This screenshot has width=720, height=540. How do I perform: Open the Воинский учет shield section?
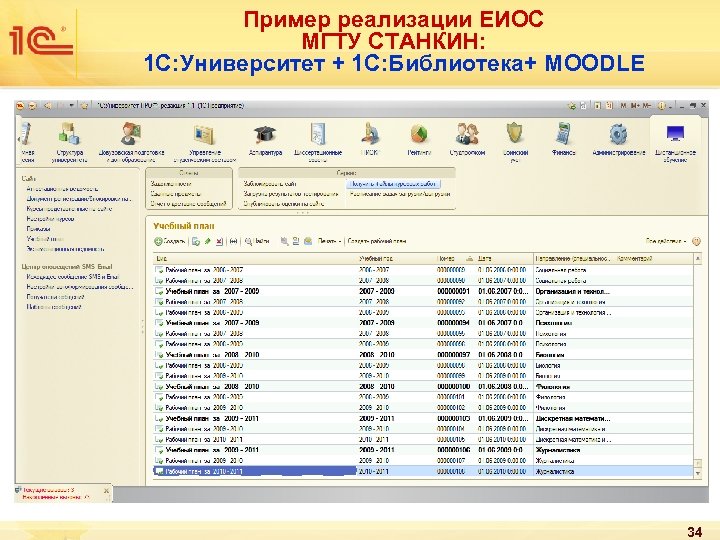[515, 142]
